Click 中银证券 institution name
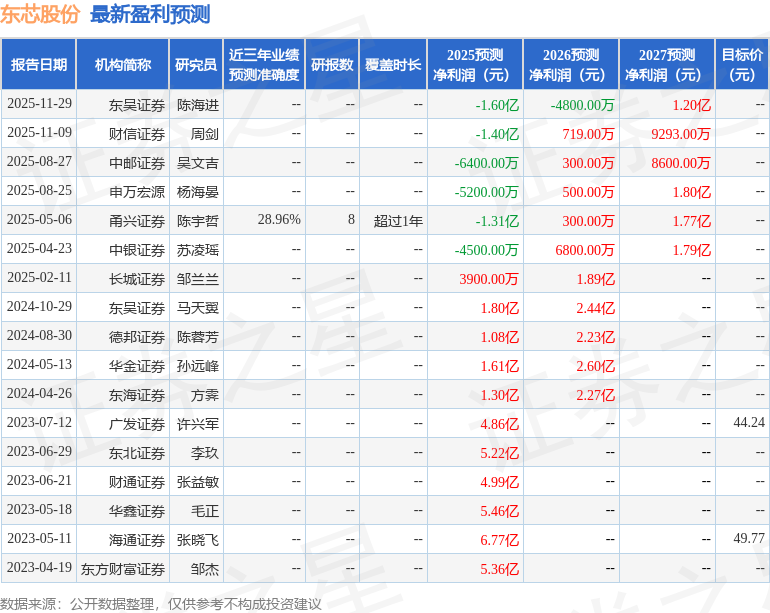The image size is (770, 613). pyautogui.click(x=137, y=250)
